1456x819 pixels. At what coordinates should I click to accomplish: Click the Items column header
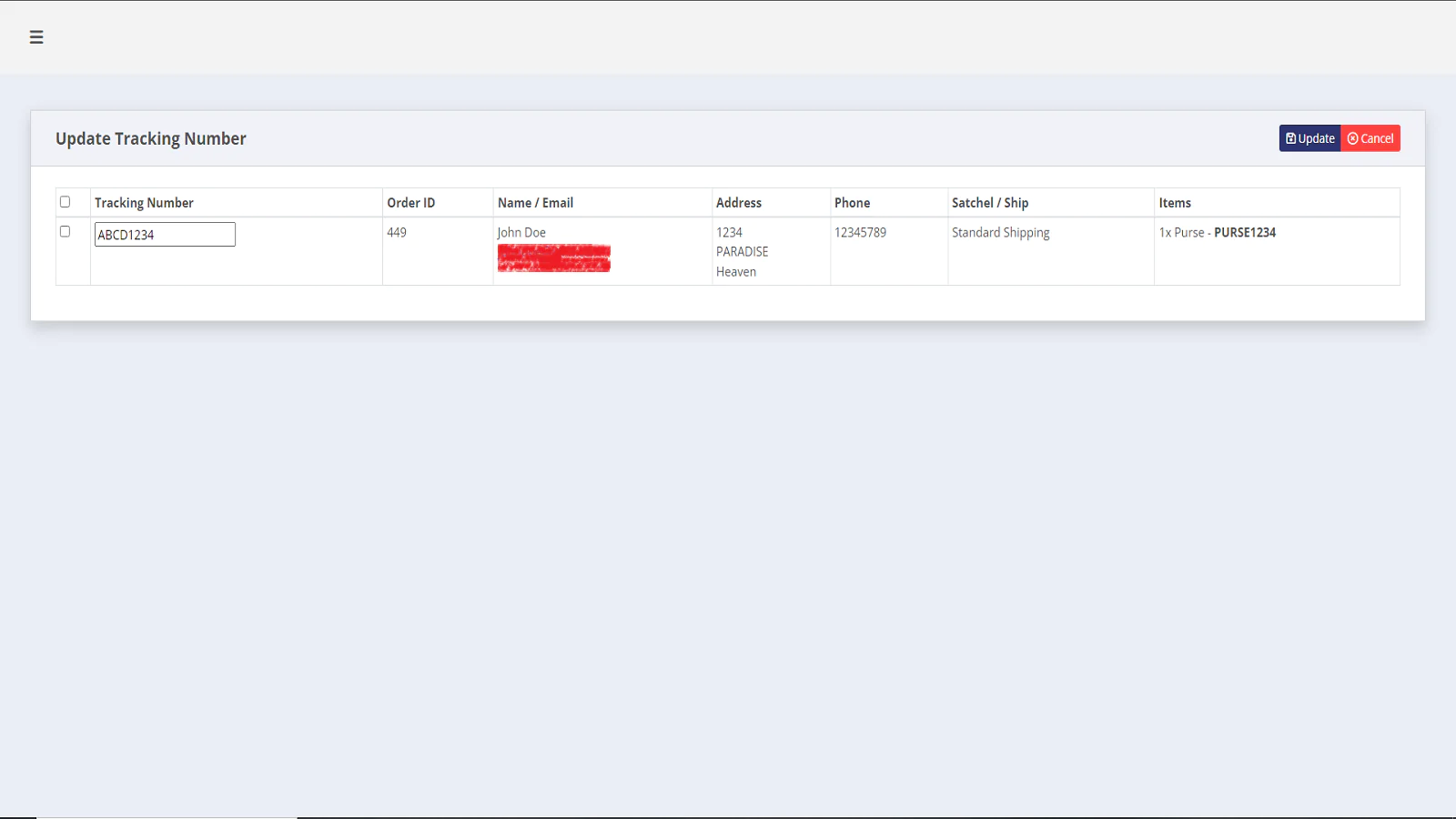pyautogui.click(x=1174, y=202)
